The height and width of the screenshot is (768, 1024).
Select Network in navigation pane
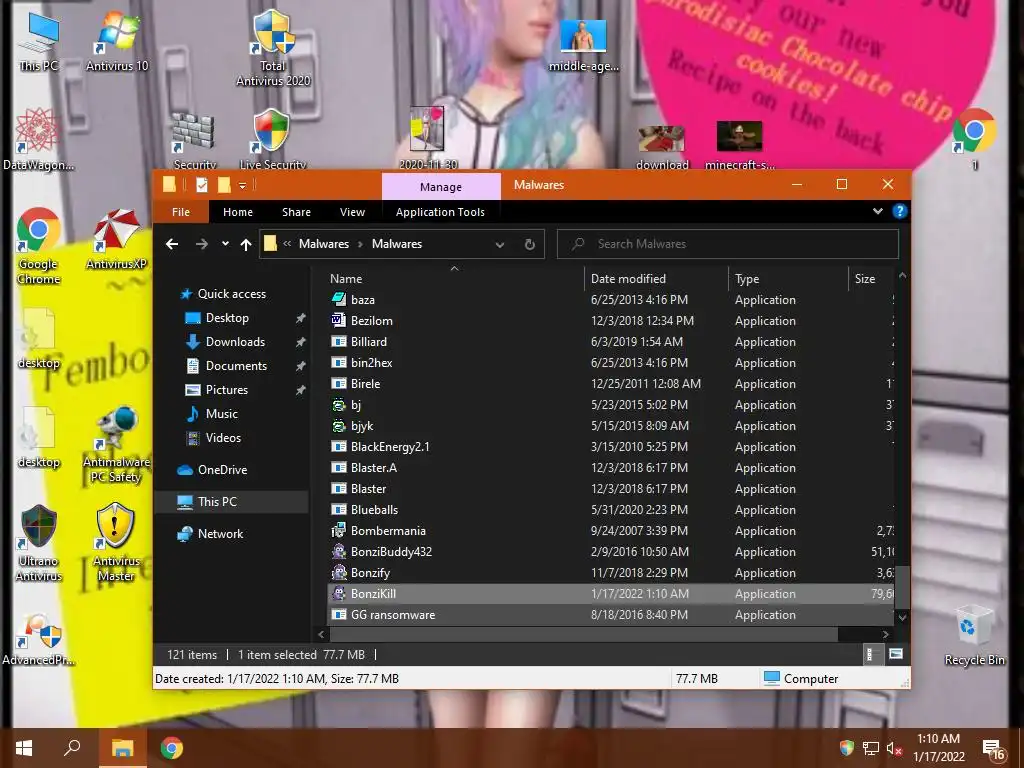[x=220, y=534]
